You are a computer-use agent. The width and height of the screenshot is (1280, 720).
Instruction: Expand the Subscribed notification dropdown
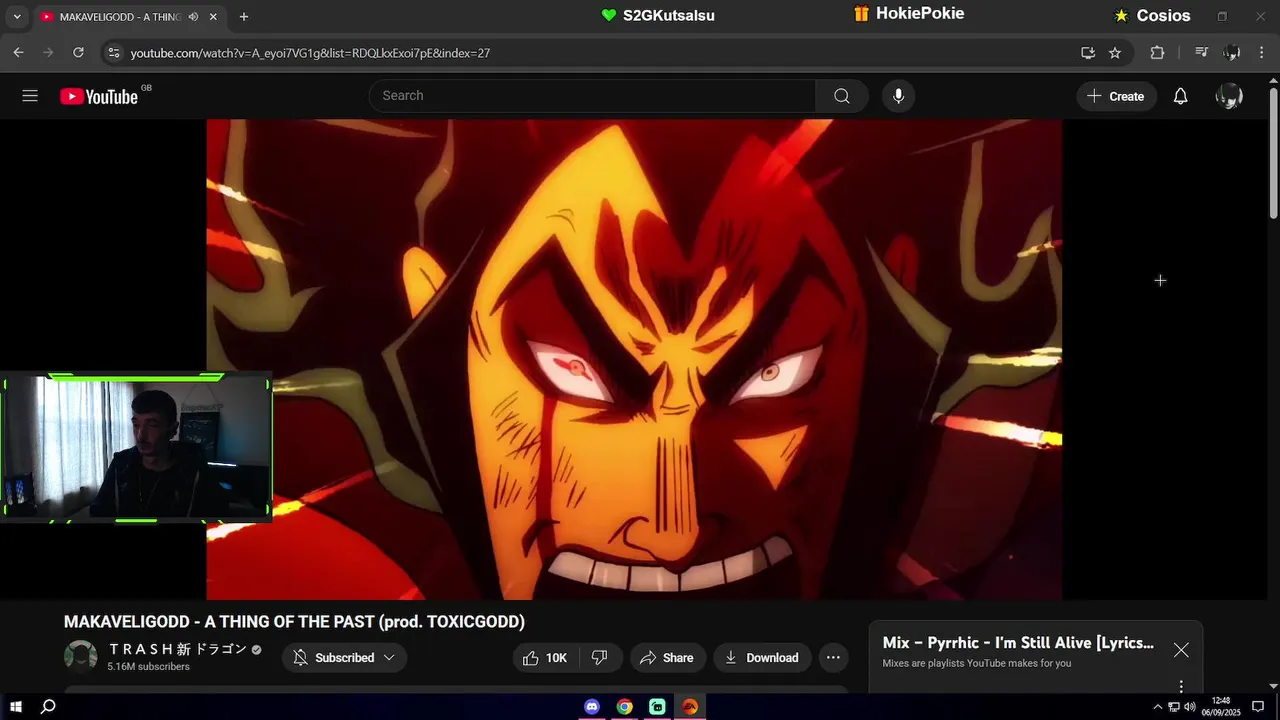[344, 658]
